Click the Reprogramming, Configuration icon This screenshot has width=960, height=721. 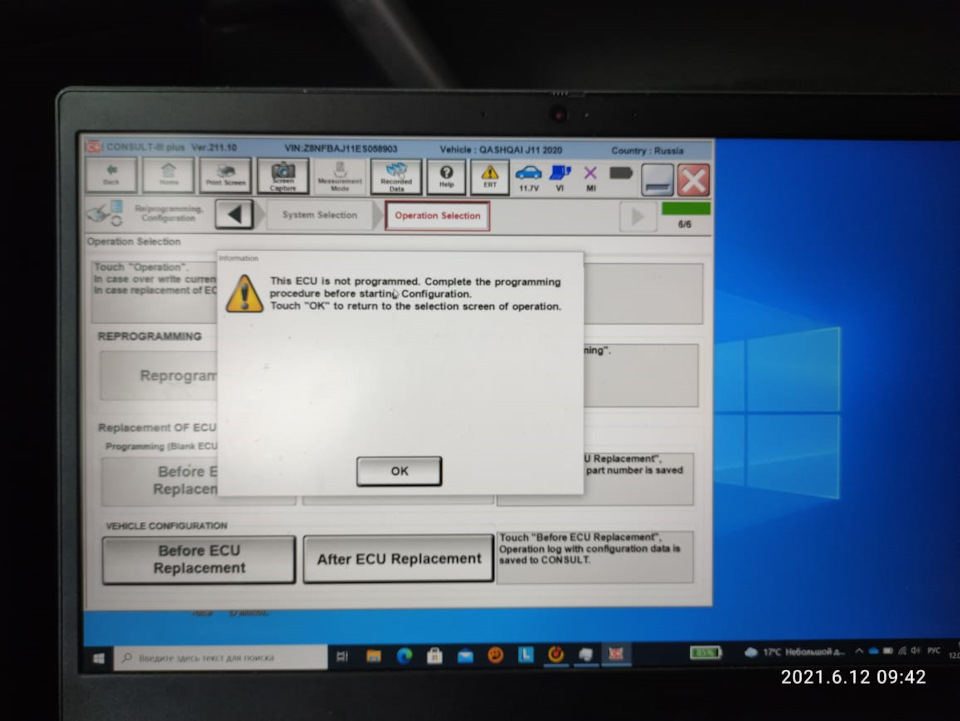coord(105,213)
